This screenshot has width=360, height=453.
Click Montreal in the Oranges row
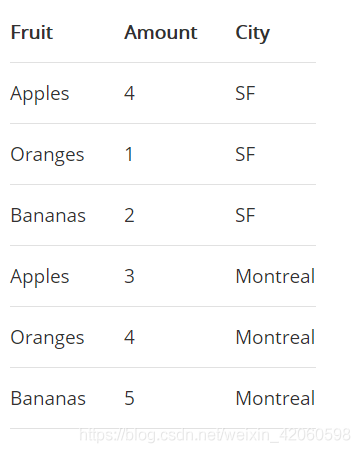[275, 337]
